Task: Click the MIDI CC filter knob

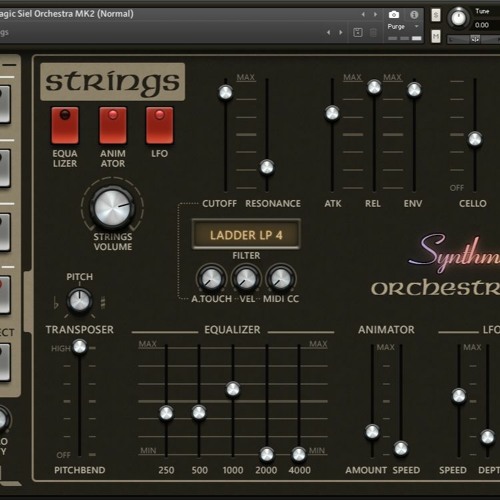Action: [281, 279]
